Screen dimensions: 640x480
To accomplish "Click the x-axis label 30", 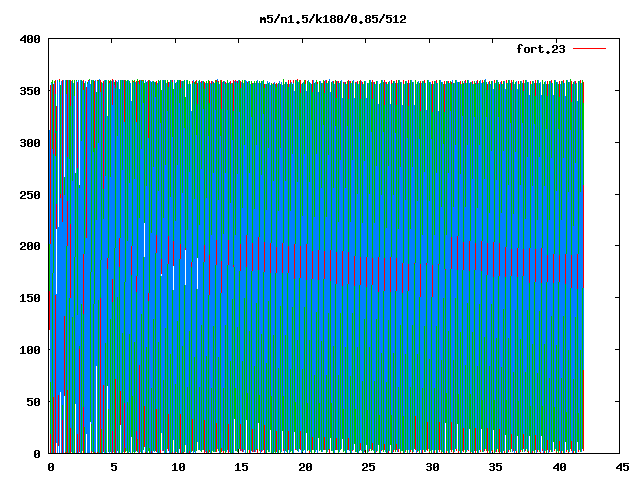I will (432, 467).
